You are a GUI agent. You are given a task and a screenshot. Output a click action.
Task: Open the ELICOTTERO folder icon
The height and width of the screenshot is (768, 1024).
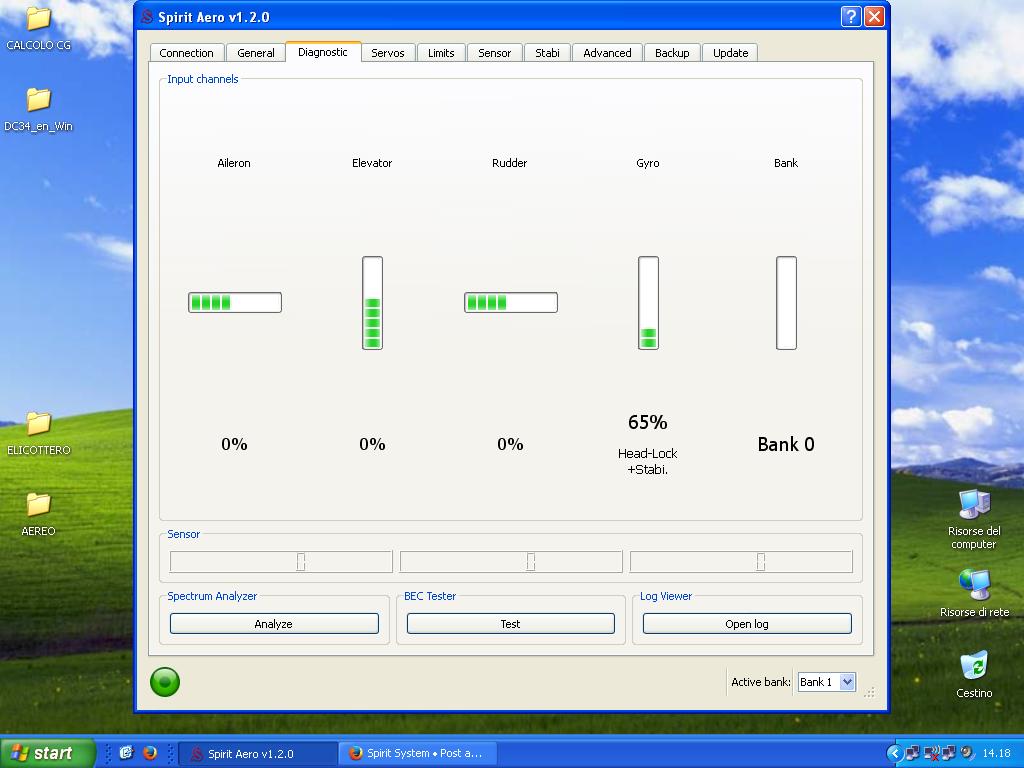38,424
